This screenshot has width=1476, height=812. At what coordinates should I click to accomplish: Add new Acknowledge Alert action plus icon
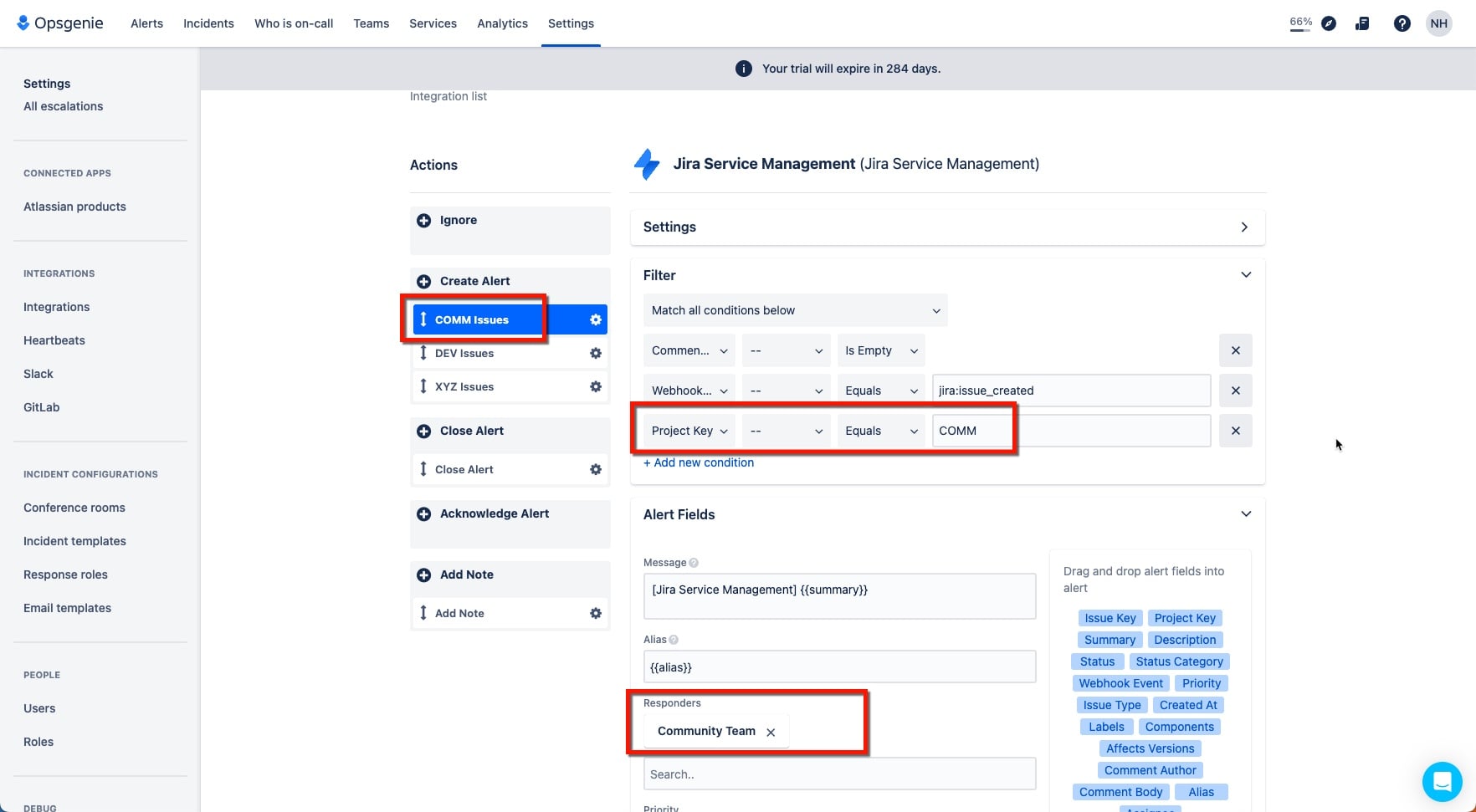pyautogui.click(x=424, y=513)
